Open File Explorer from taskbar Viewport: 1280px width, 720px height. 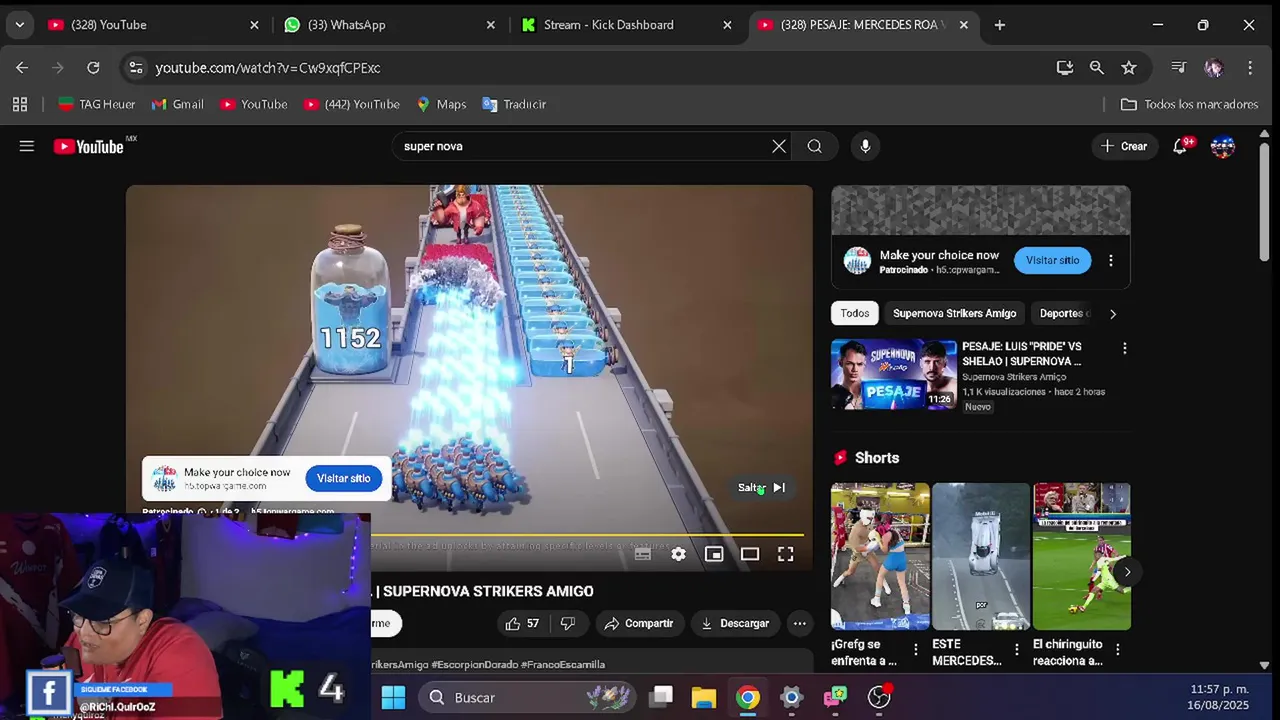(704, 697)
